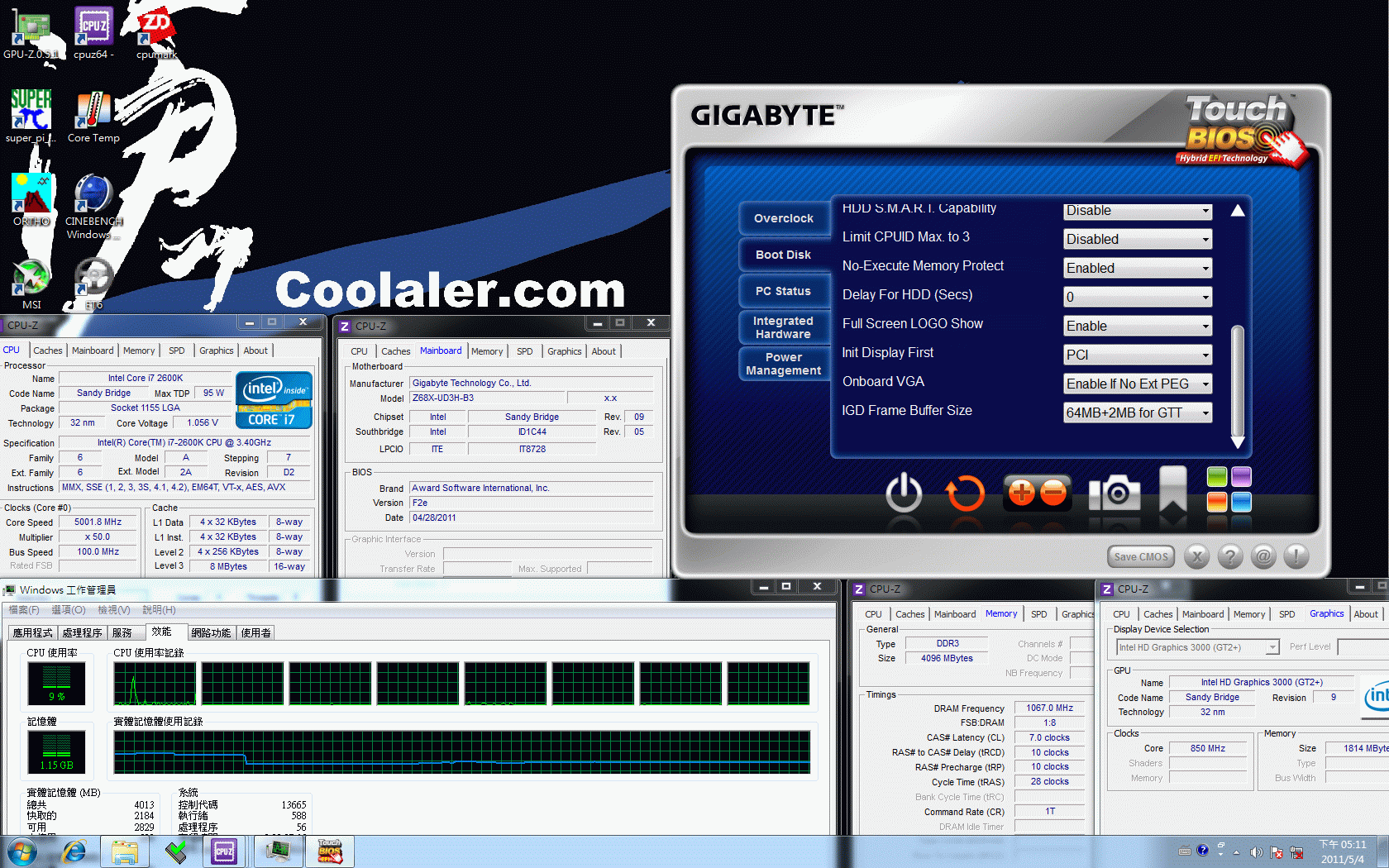
Task: Click the white up arrow above the scrollbar
Action: (1238, 211)
